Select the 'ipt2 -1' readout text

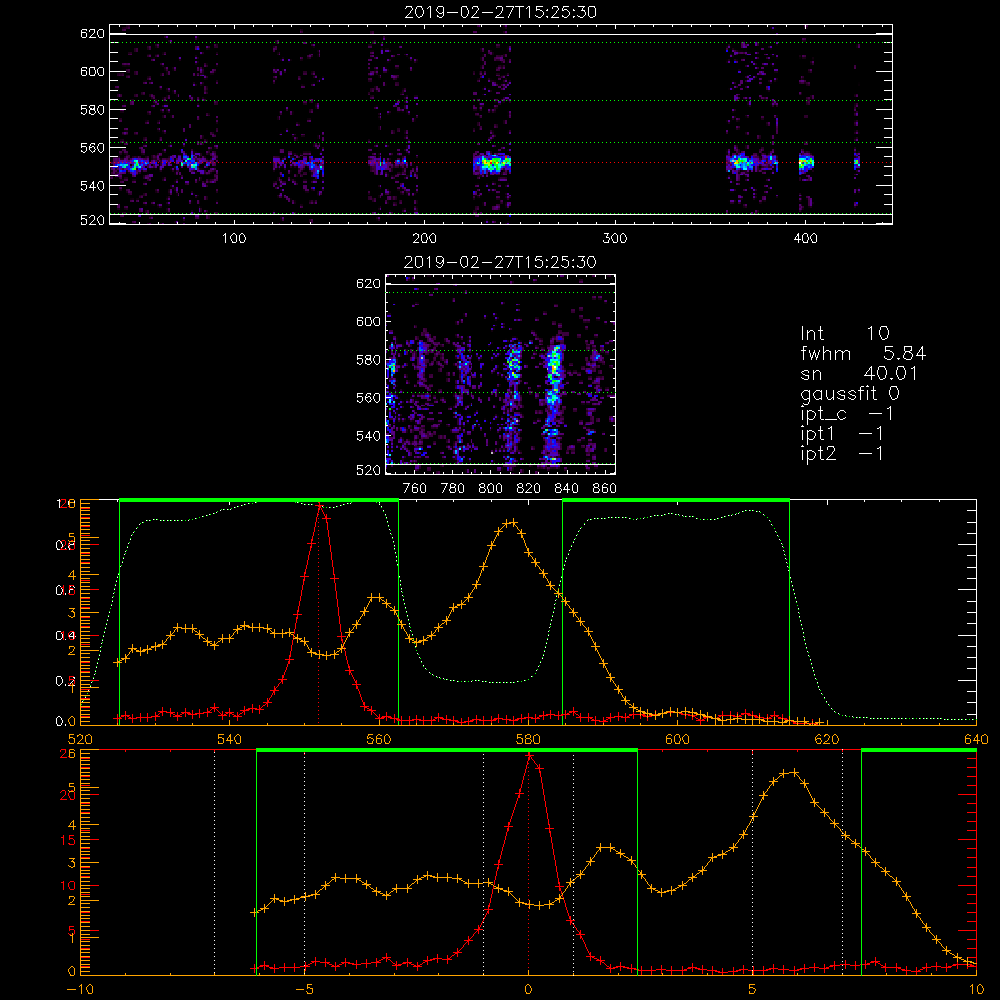click(x=842, y=454)
